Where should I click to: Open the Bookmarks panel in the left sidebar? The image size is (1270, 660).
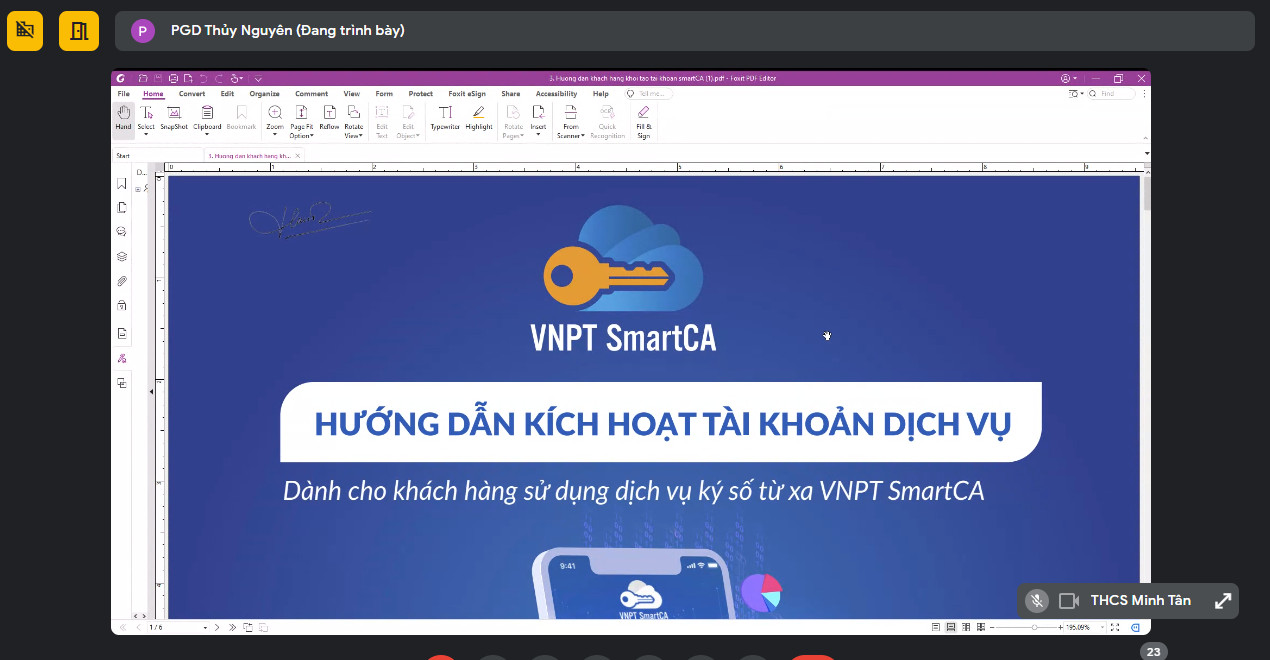122,184
